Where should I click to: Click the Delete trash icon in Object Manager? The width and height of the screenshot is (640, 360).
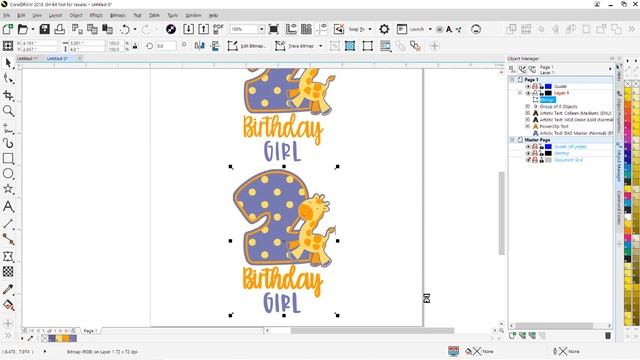pos(608,336)
